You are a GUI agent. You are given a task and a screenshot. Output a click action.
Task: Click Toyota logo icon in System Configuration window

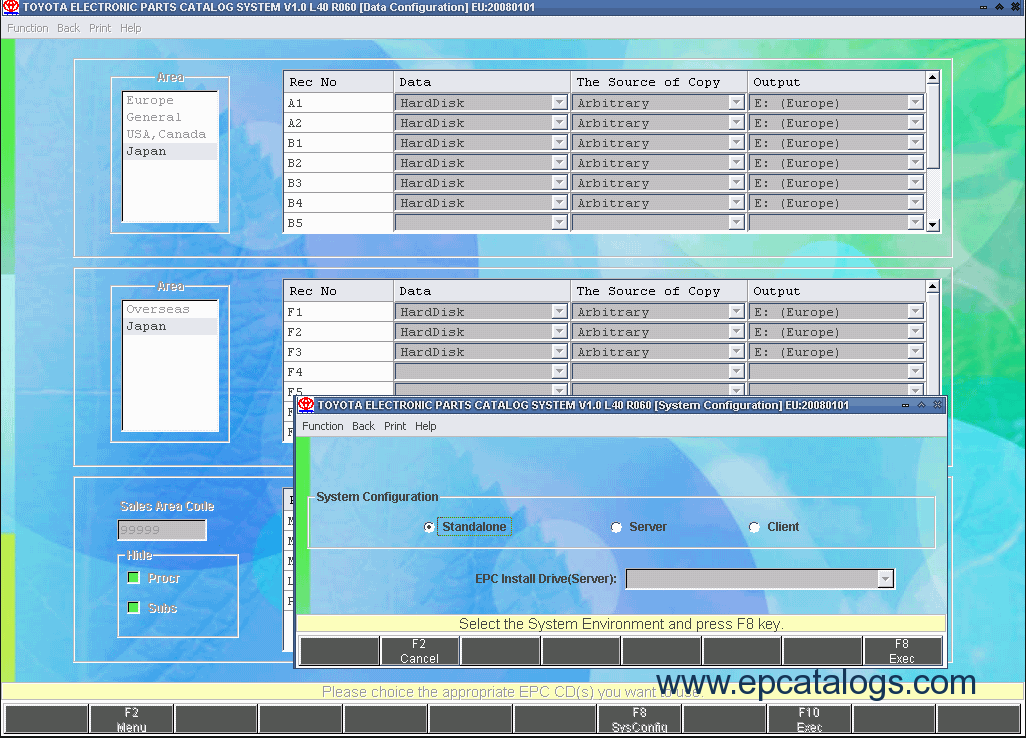coord(306,405)
